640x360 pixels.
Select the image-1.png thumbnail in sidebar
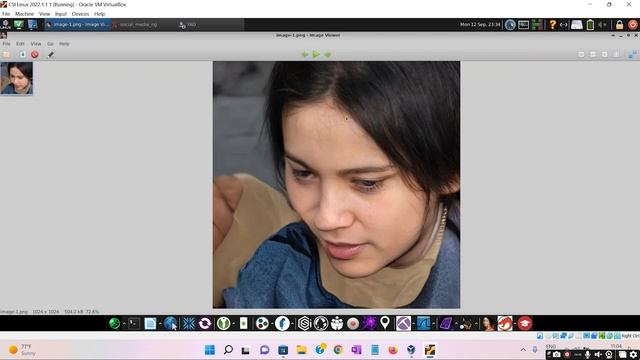point(17,78)
